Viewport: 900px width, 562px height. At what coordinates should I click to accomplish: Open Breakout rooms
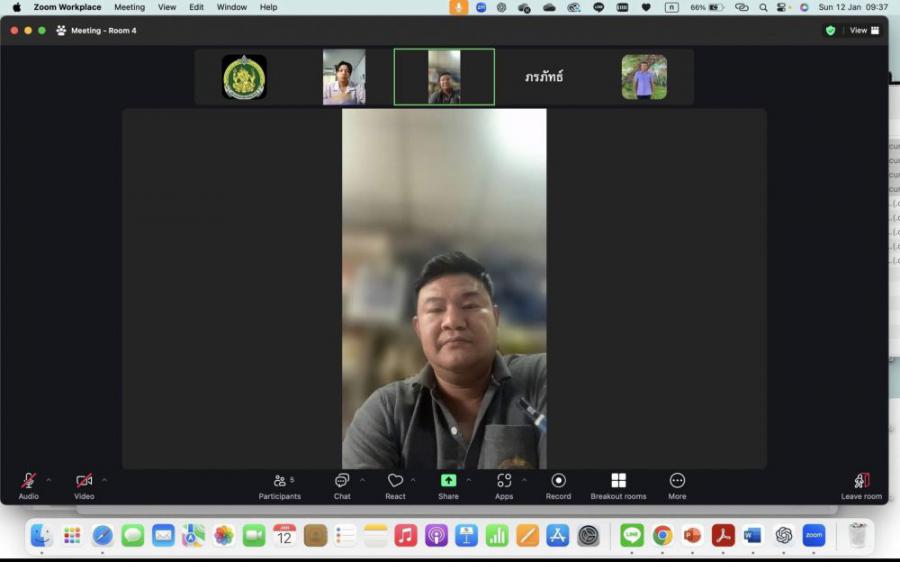(x=618, y=485)
